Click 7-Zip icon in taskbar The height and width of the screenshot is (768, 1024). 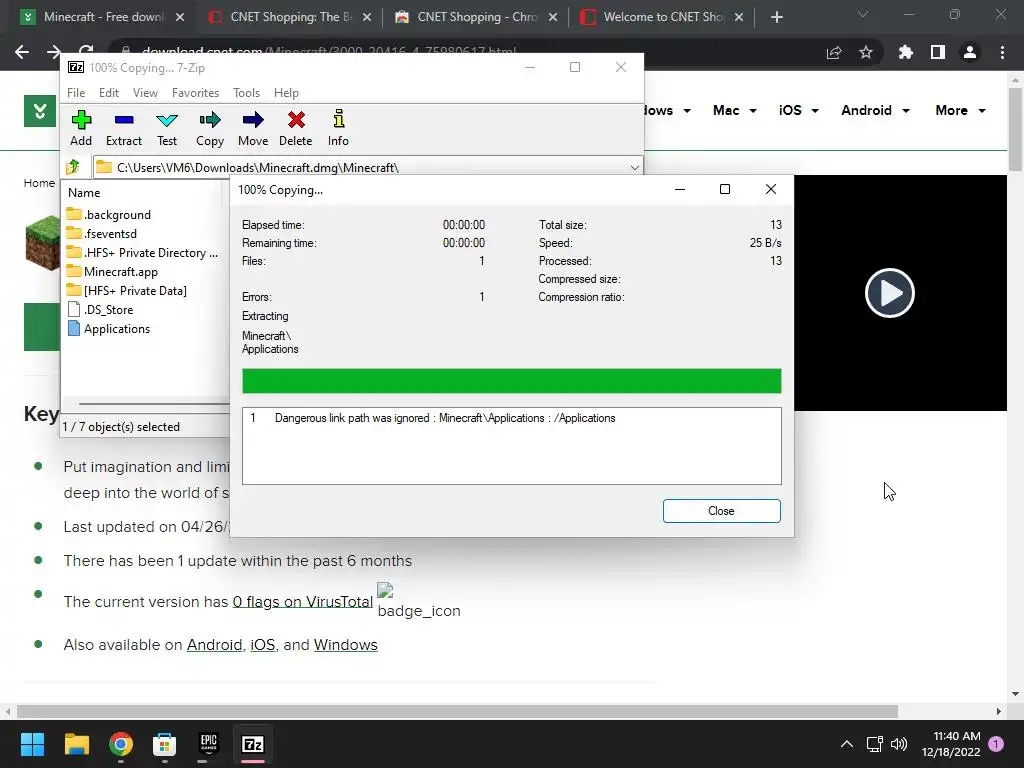pos(253,744)
